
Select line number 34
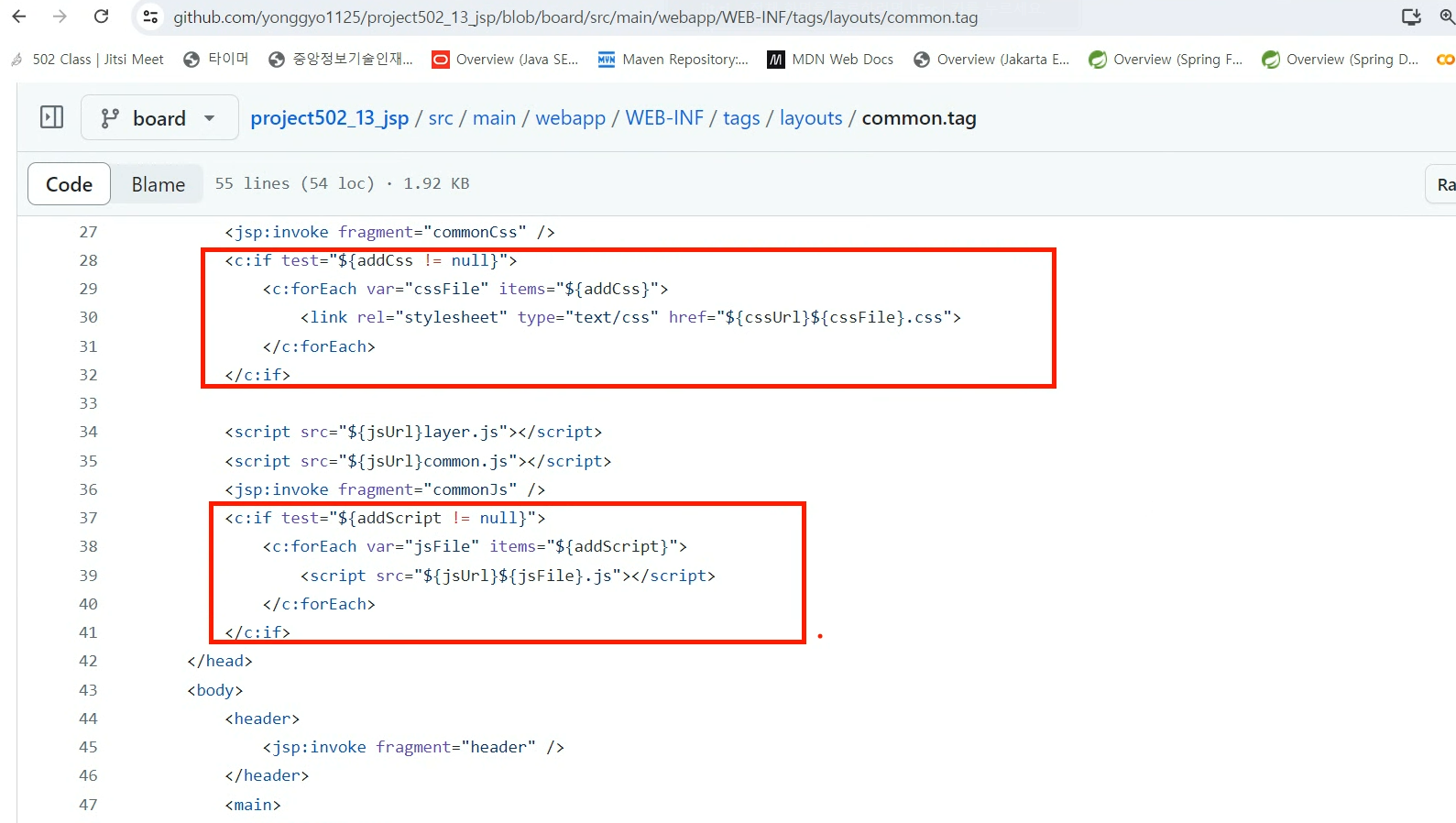click(x=88, y=432)
